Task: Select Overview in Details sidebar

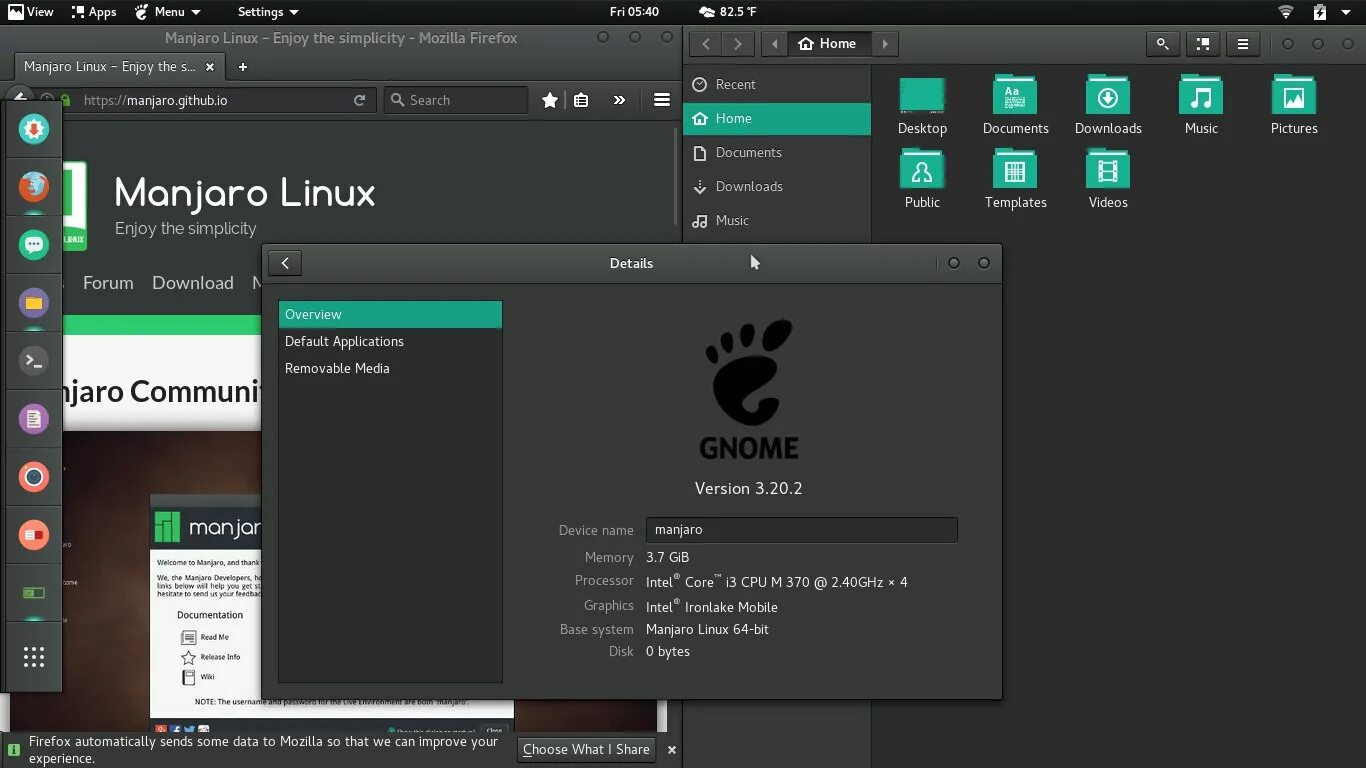Action: (390, 314)
